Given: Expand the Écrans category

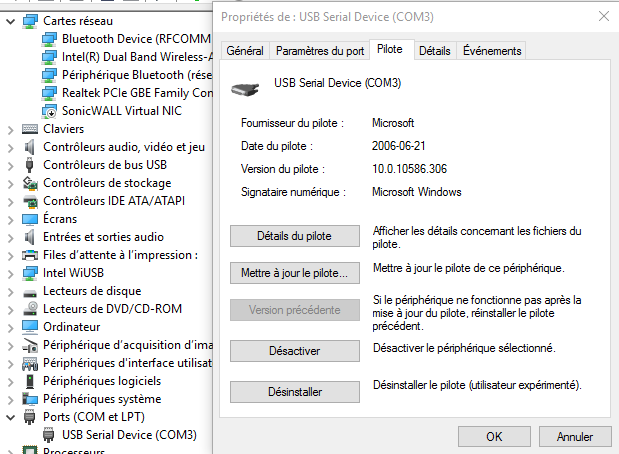Looking at the screenshot, I should [x=11, y=219].
